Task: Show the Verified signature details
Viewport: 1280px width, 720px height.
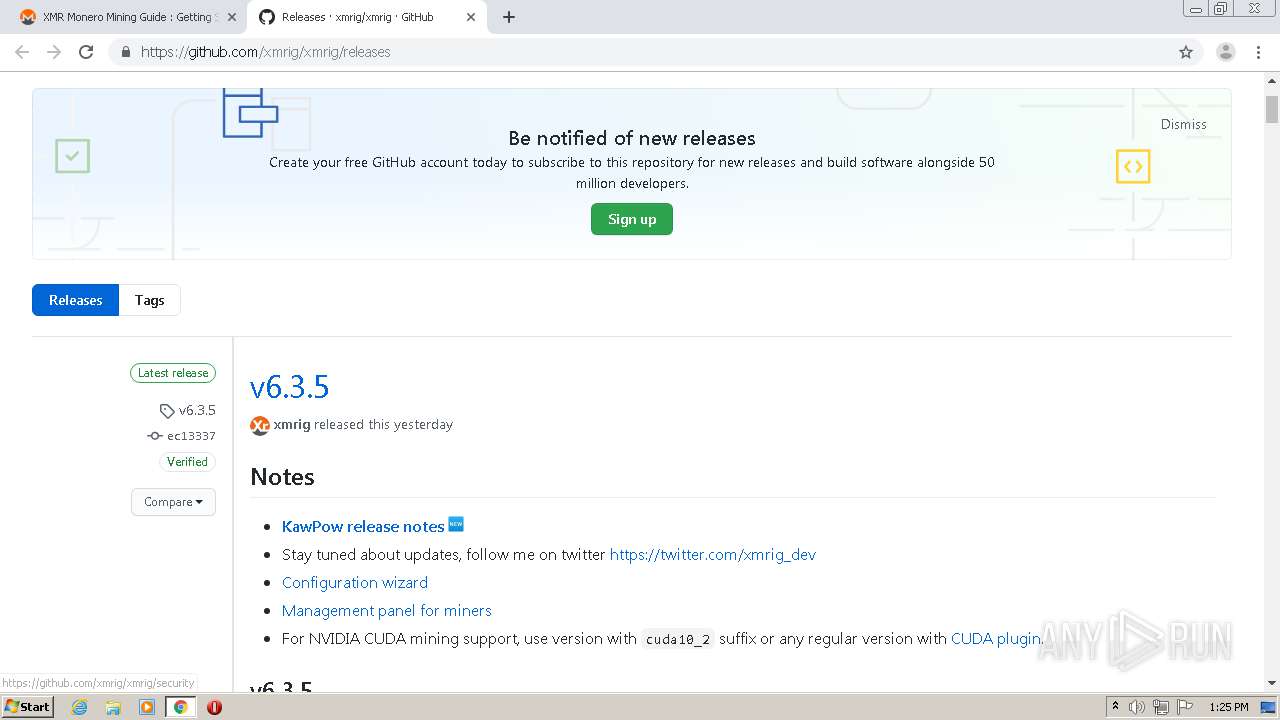Action: 187,462
